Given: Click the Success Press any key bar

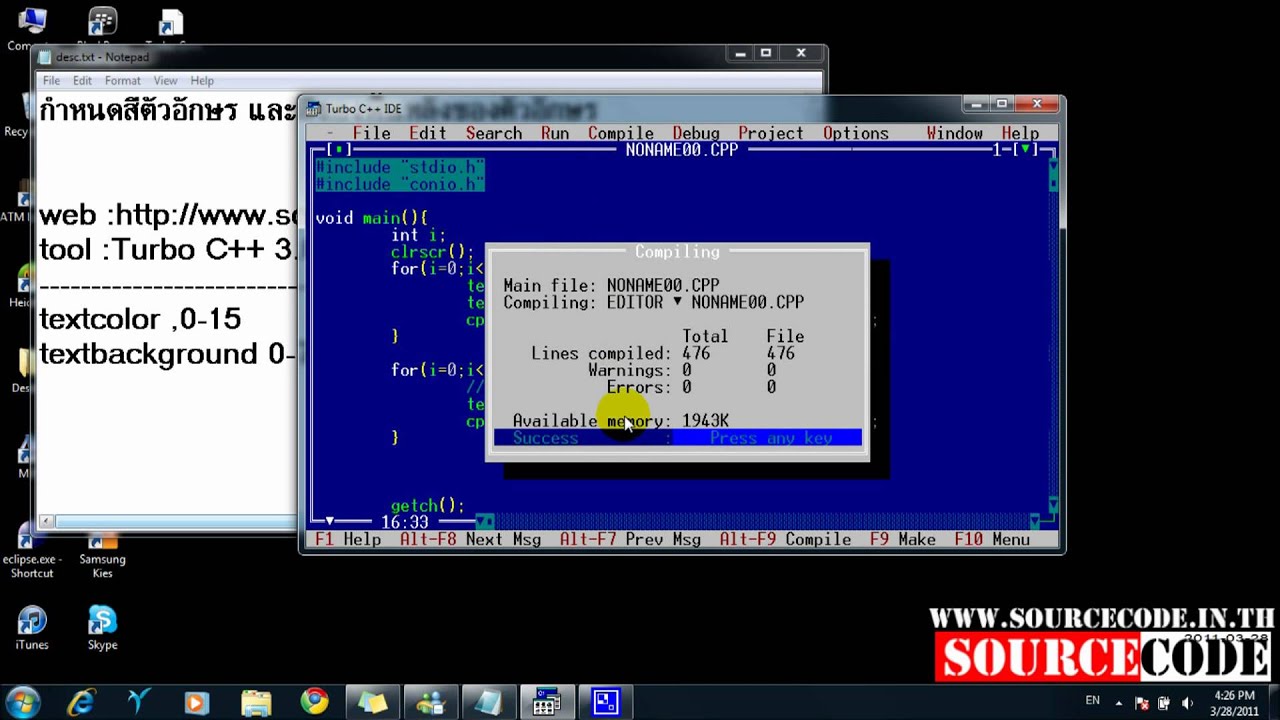Looking at the screenshot, I should 677,438.
